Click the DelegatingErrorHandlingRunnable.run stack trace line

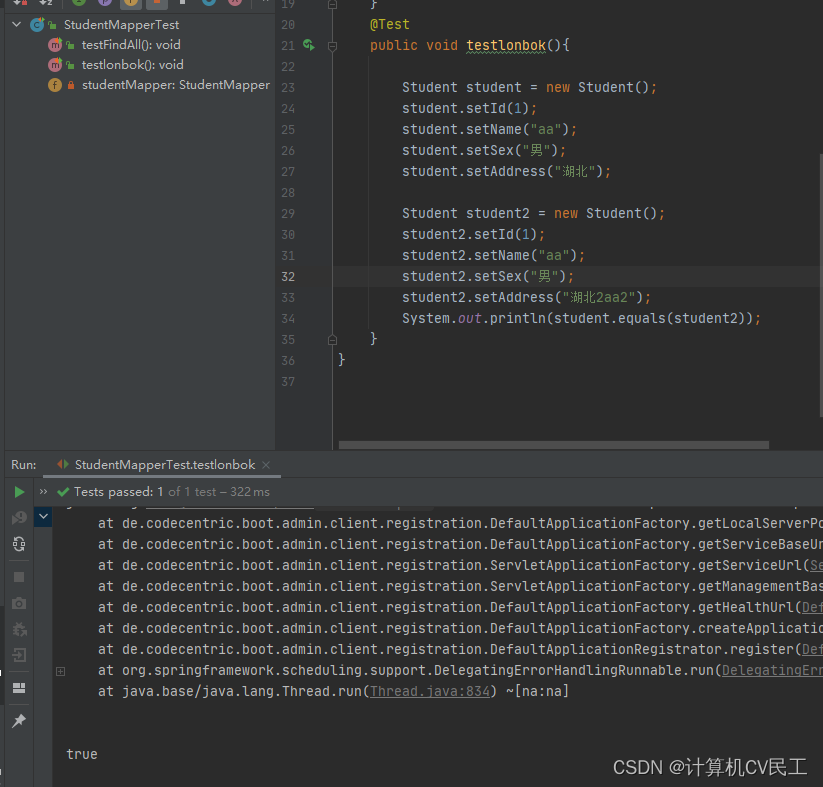[x=460, y=670]
